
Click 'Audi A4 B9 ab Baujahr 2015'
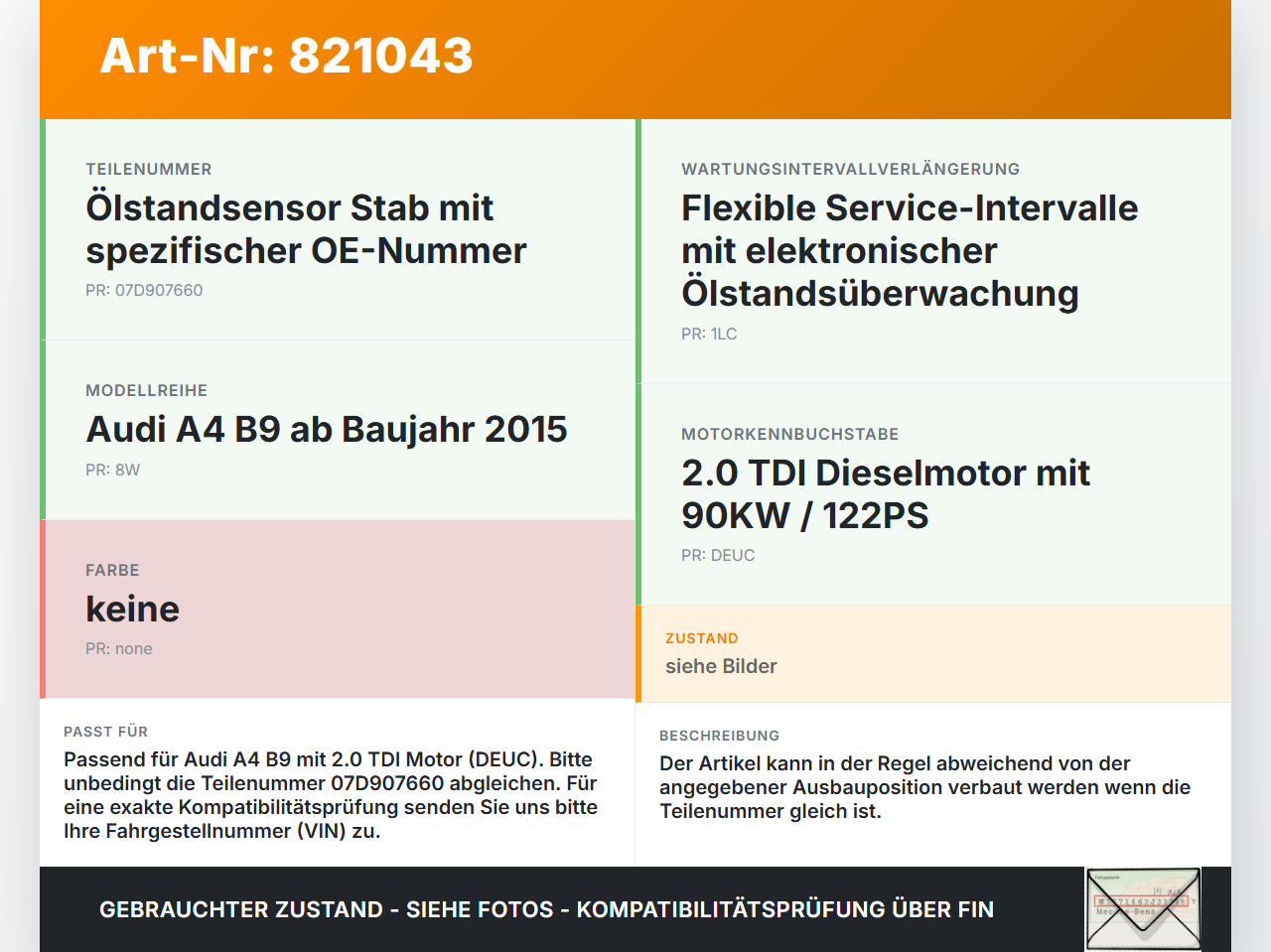[327, 430]
